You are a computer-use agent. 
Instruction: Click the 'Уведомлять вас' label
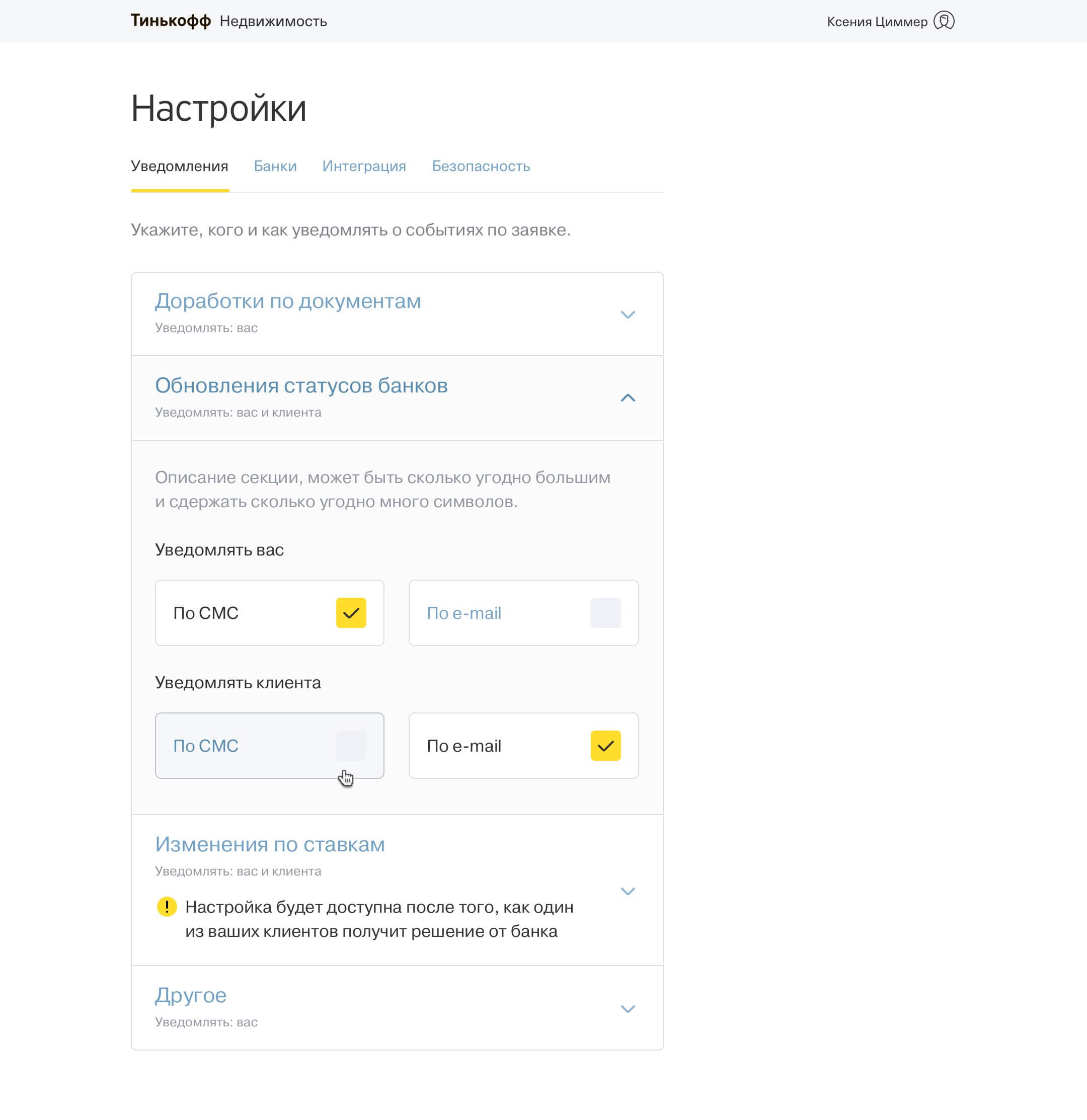[x=219, y=550]
